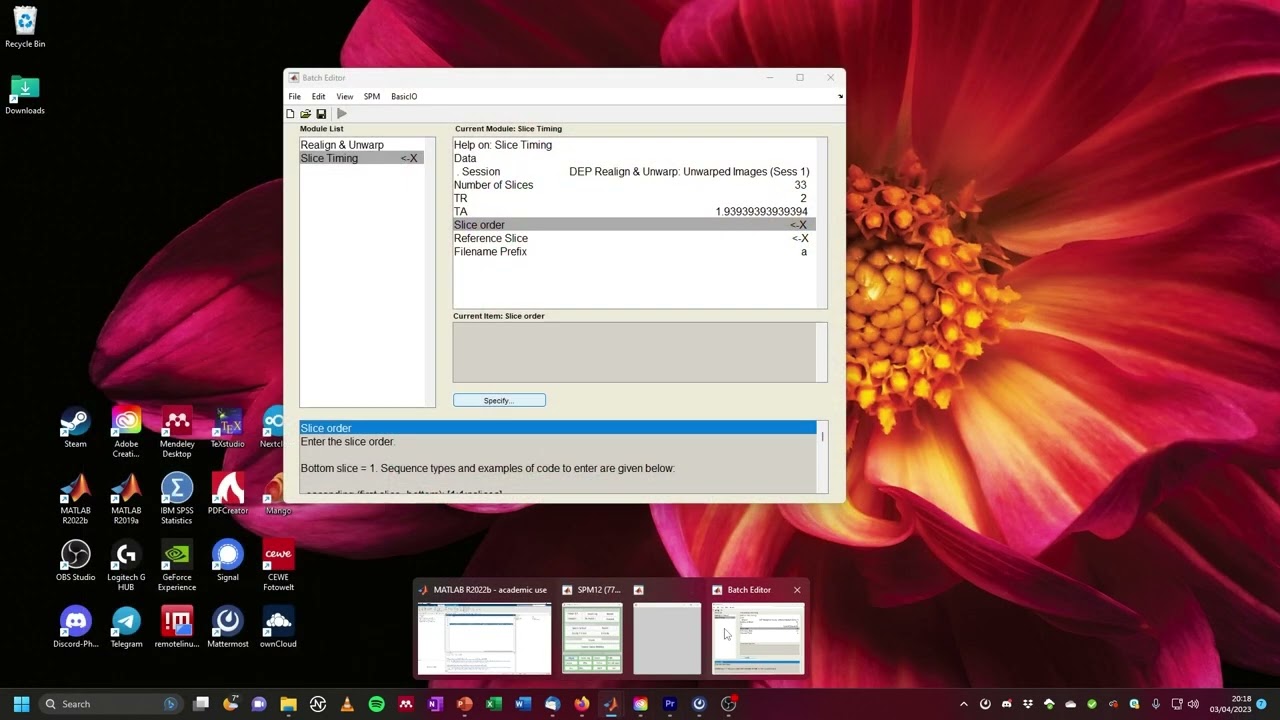Screen dimensions: 1280x720
Task: Open the BasicIO menu
Action: 404,97
